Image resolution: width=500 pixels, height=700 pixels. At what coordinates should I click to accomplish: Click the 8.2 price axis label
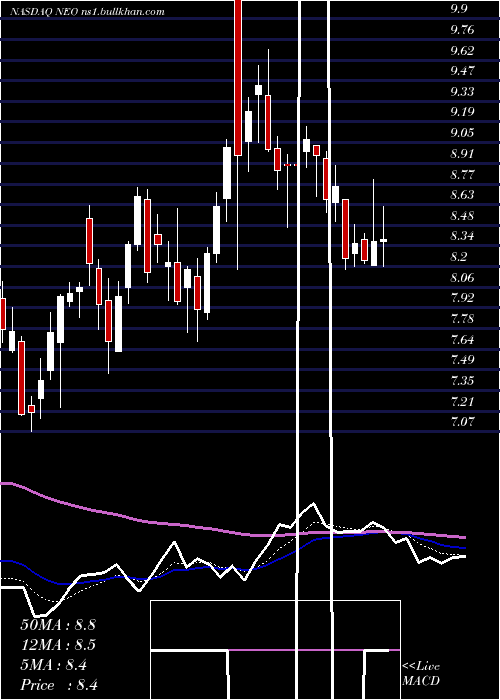tap(459, 257)
